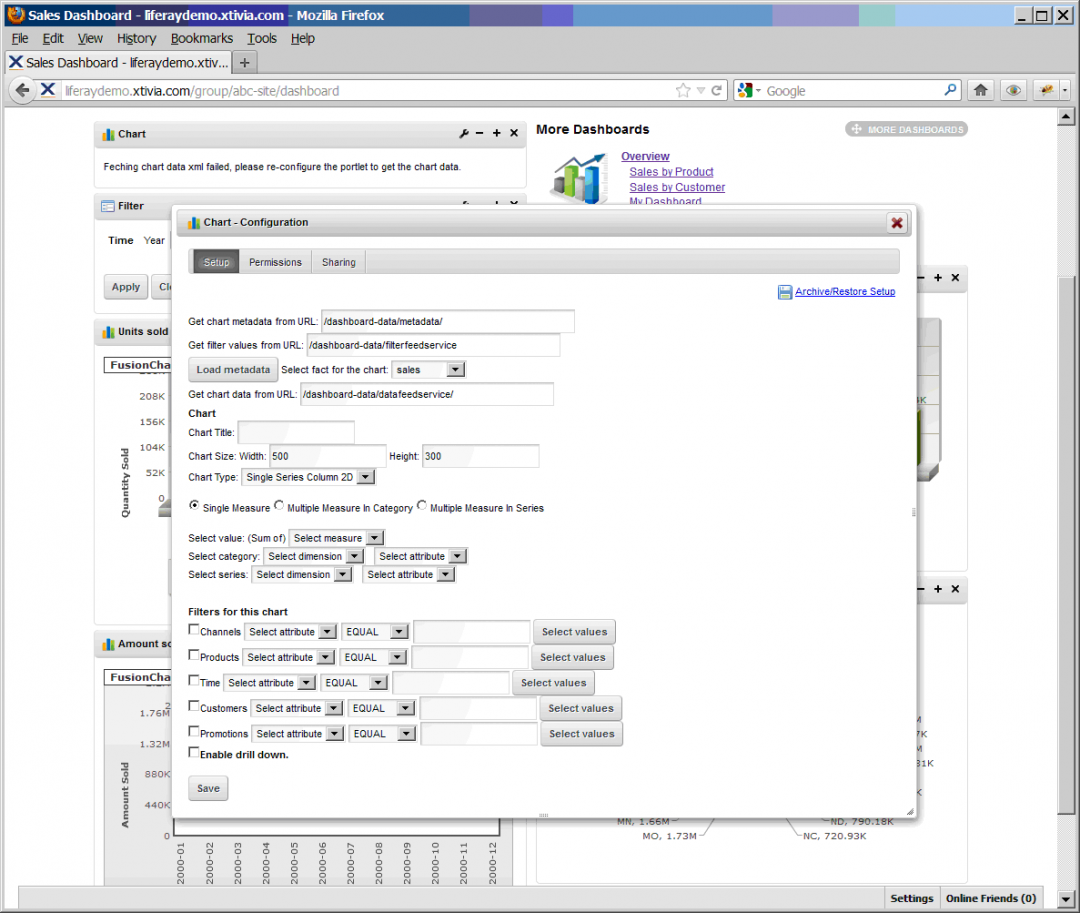Open the Bookmarks menu
The image size is (1080, 913).
click(x=201, y=38)
